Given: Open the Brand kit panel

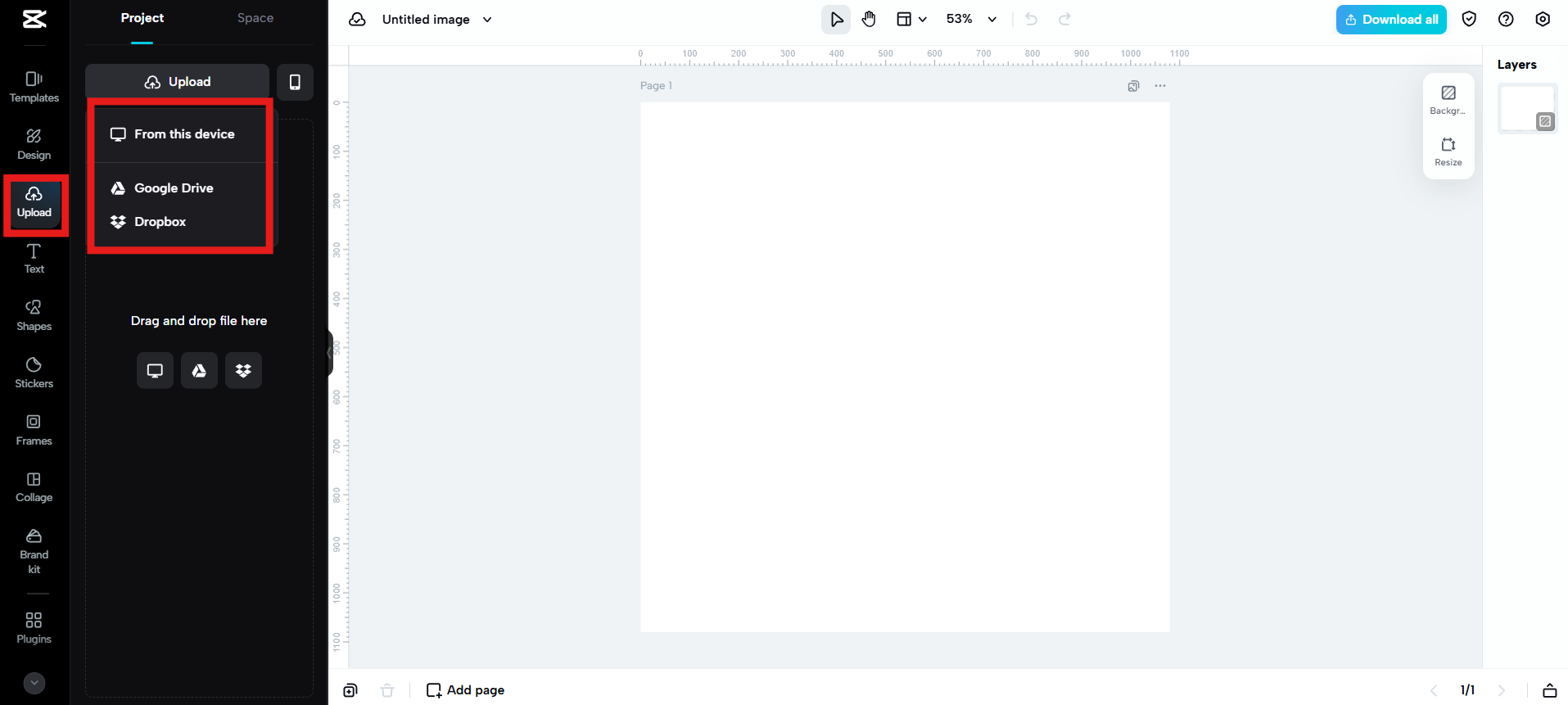Looking at the screenshot, I should coord(34,551).
